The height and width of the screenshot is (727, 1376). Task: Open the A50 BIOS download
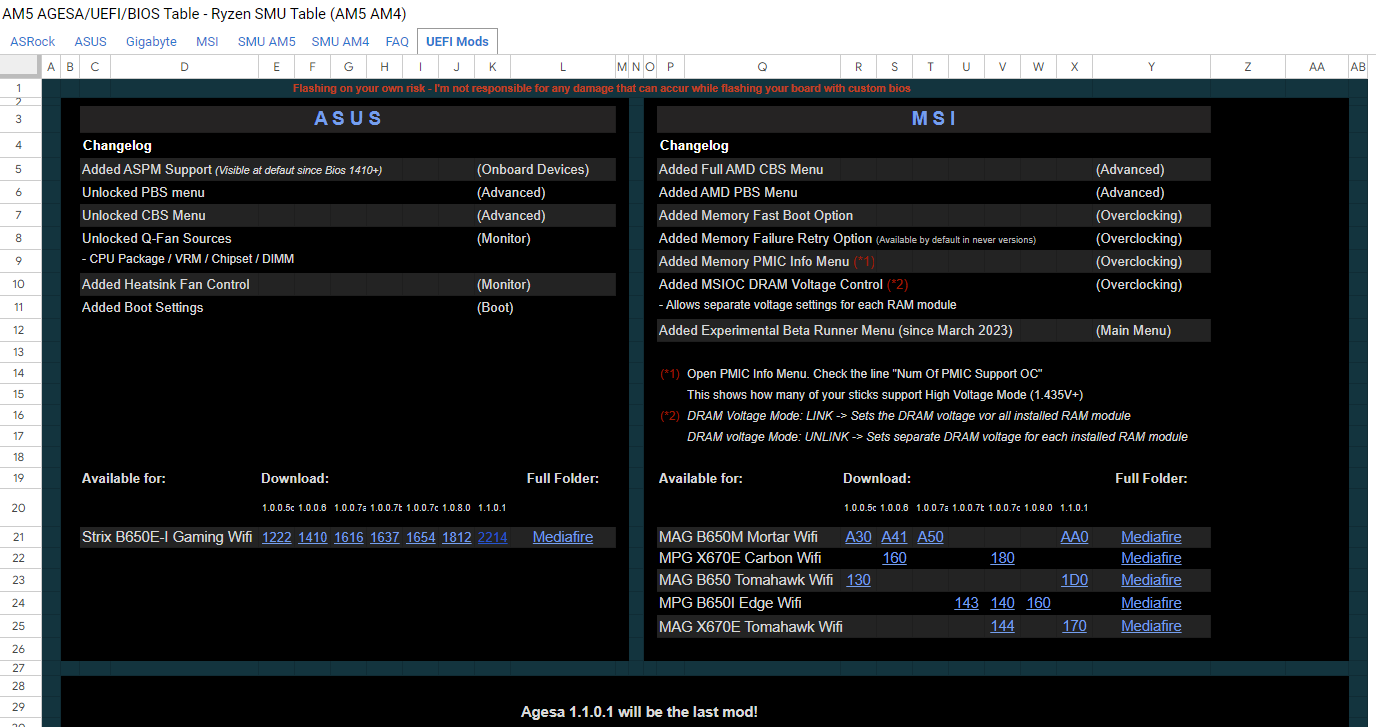pyautogui.click(x=930, y=537)
